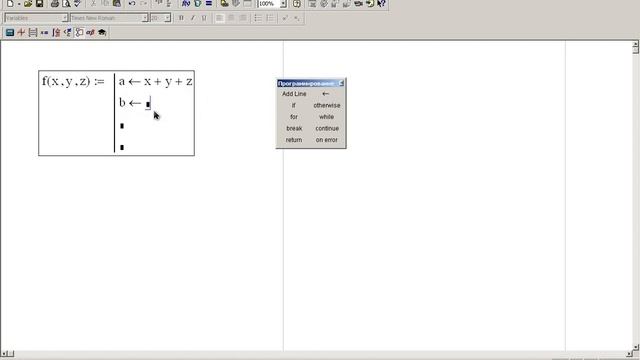Click the Print icon
Viewport: 640px width, 360px height.
tap(54, 4)
